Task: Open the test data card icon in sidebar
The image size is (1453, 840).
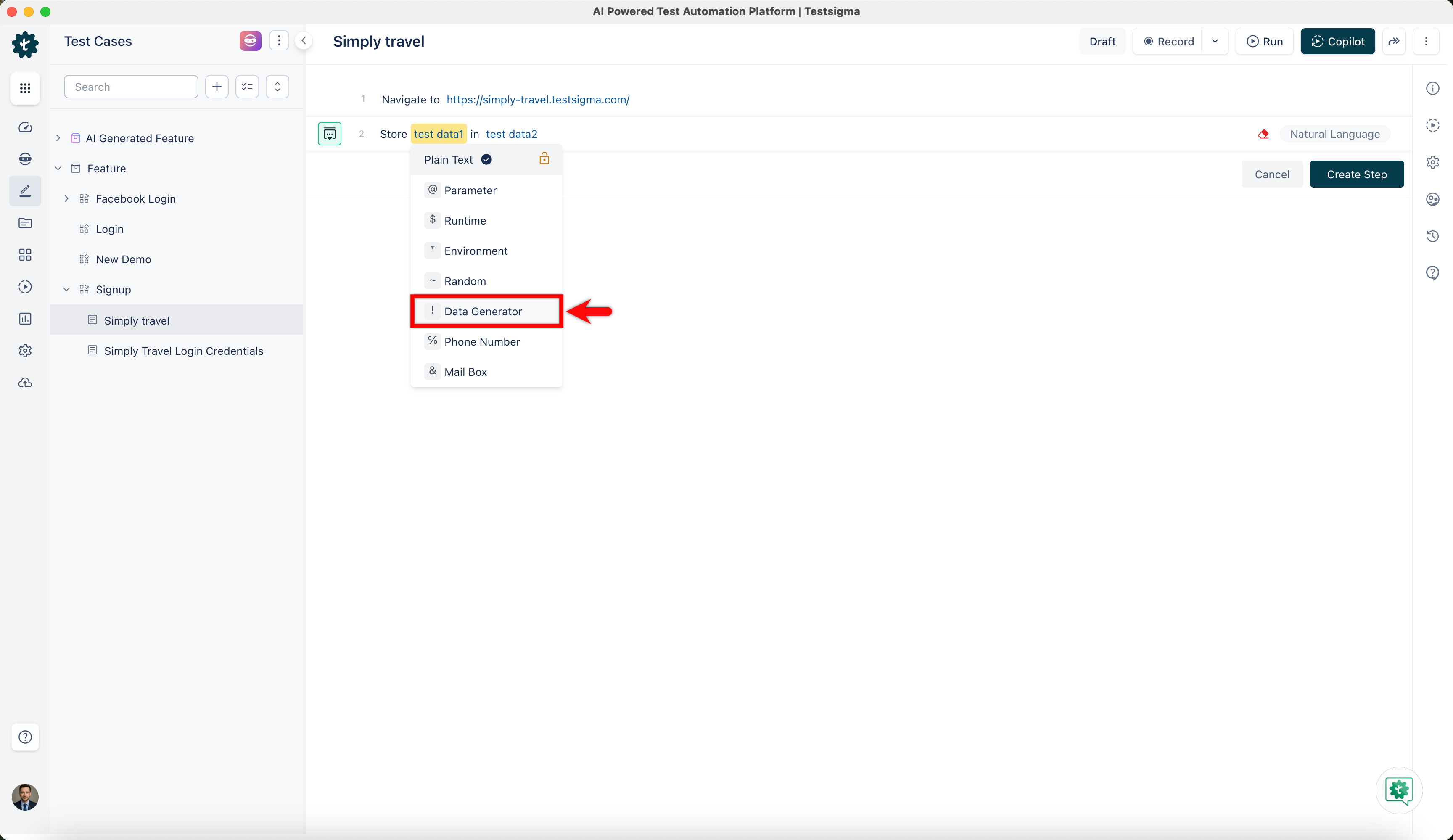Action: click(25, 223)
